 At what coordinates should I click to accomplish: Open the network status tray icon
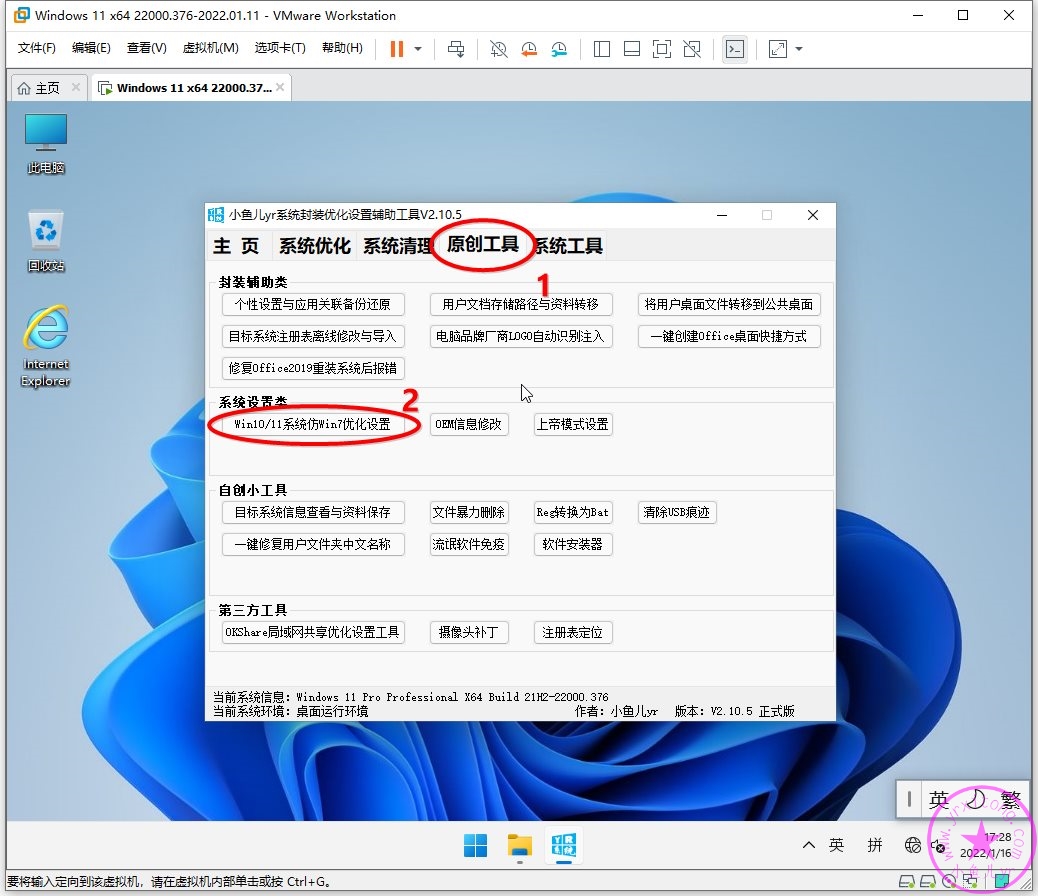(x=913, y=845)
